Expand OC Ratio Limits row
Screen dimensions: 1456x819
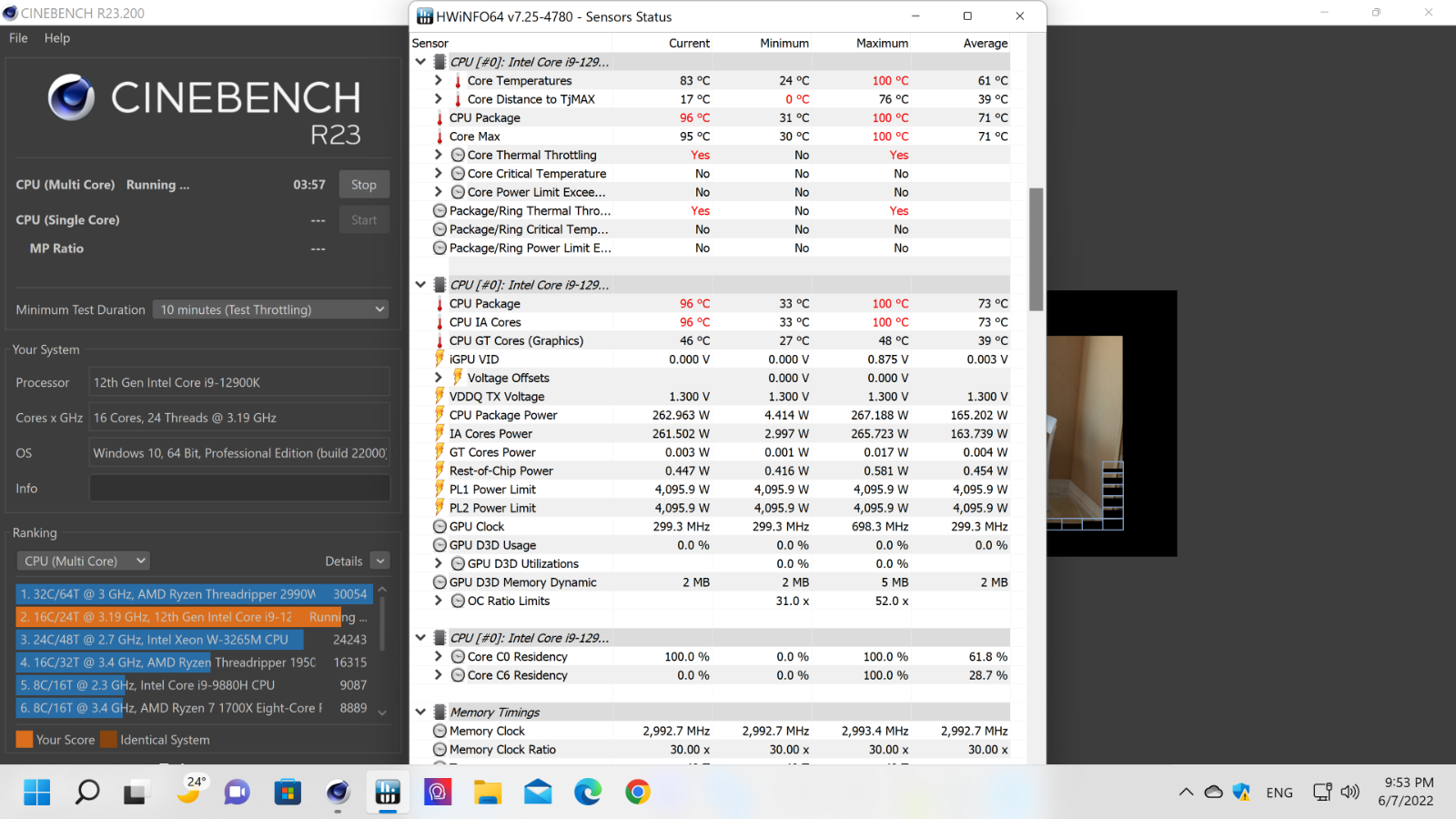438,601
